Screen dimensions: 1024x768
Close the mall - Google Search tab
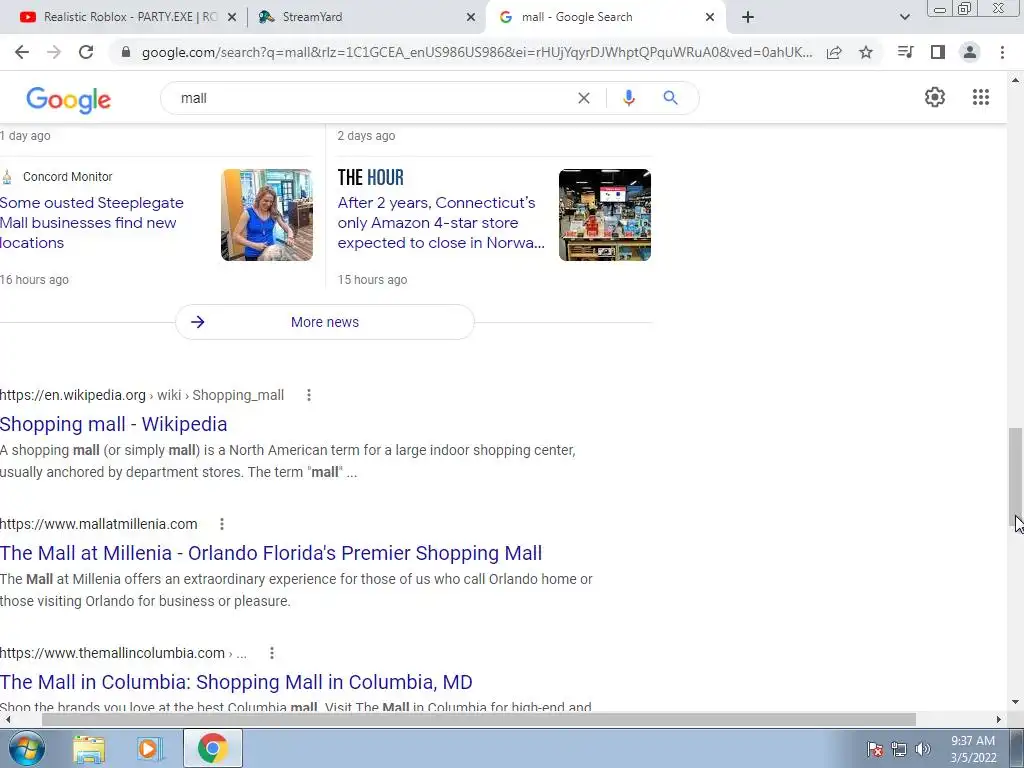click(710, 18)
